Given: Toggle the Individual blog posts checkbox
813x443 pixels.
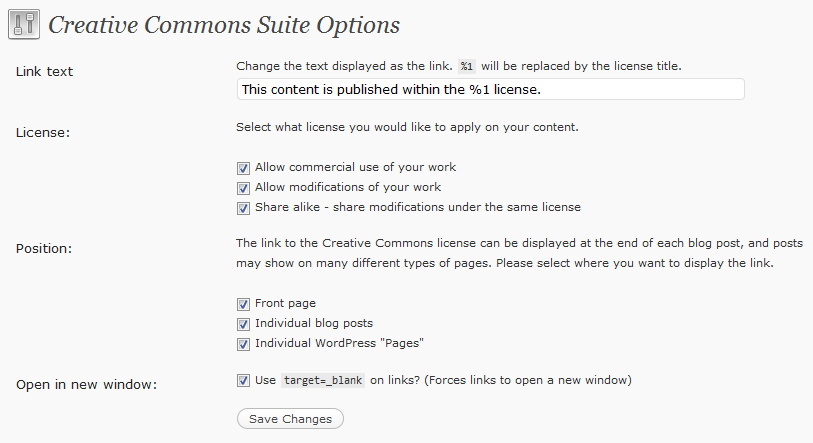Looking at the screenshot, I should pos(243,324).
